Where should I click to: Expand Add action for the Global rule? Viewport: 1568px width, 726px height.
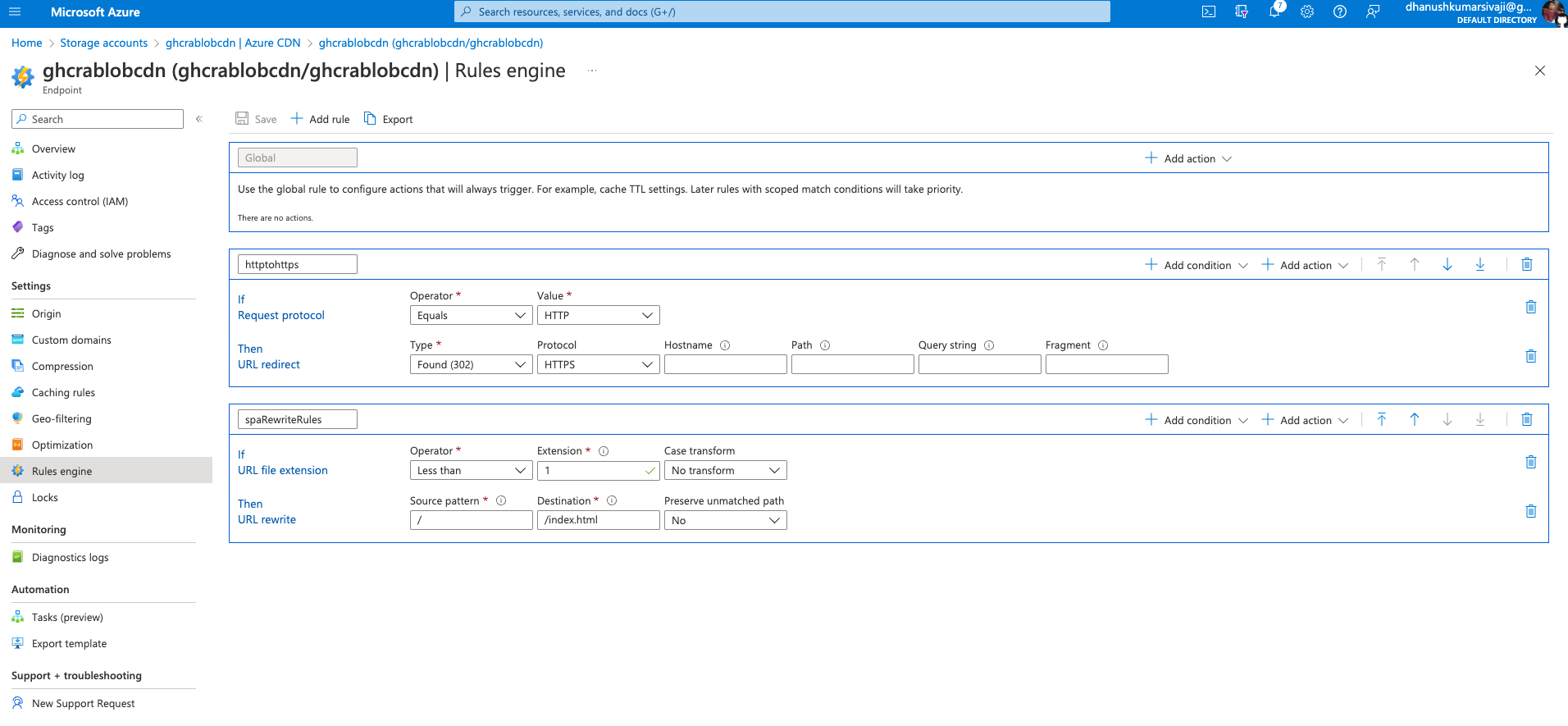(x=1188, y=158)
